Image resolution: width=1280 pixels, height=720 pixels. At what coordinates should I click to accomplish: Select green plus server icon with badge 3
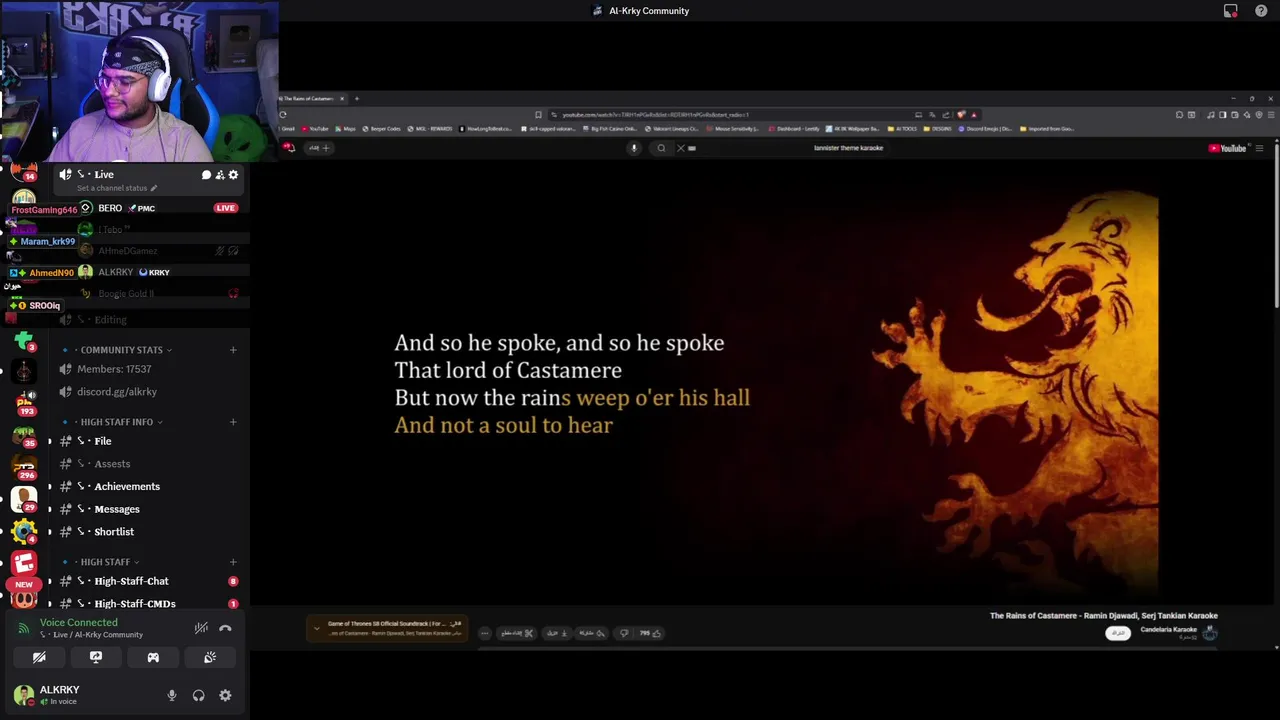(x=24, y=340)
